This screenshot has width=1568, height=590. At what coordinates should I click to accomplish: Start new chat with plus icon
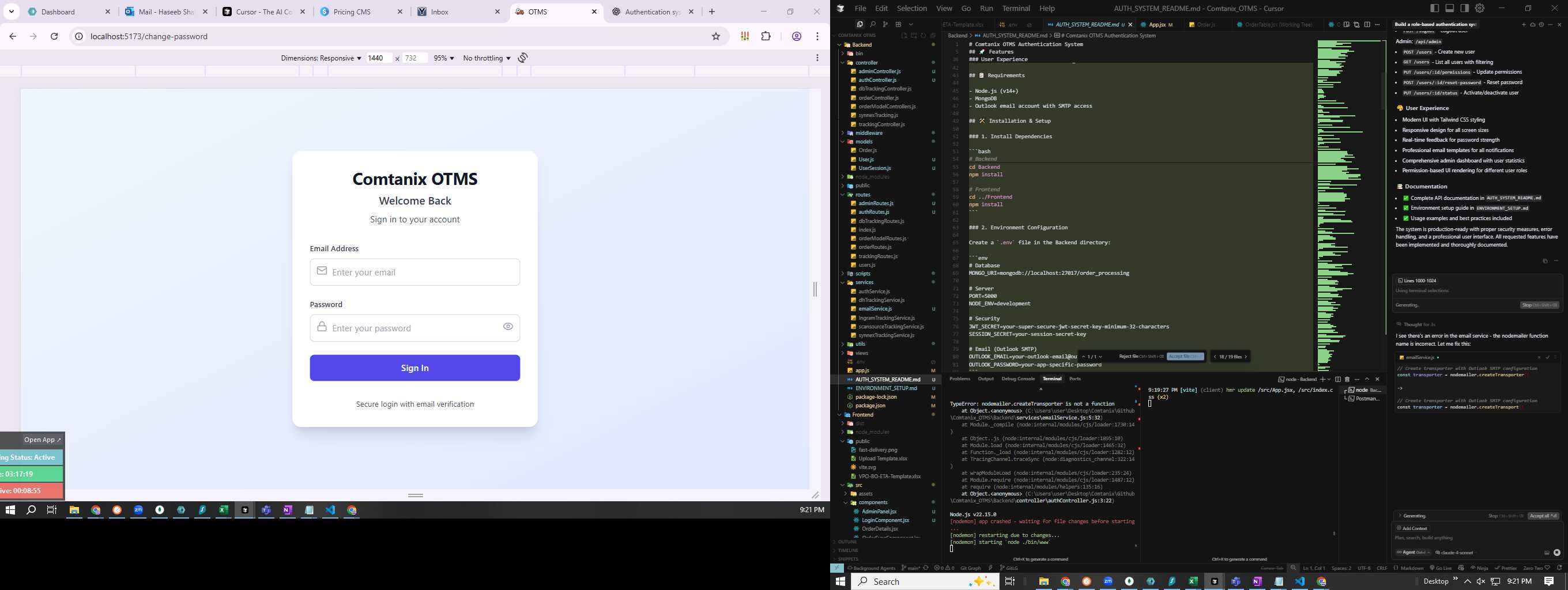click(1524, 24)
